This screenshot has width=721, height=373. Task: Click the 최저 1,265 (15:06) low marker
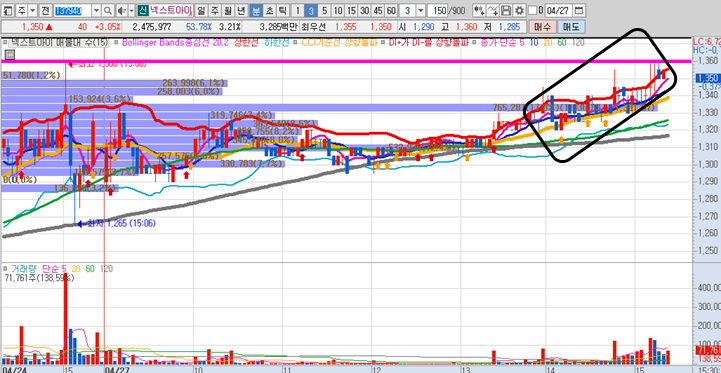point(117,224)
